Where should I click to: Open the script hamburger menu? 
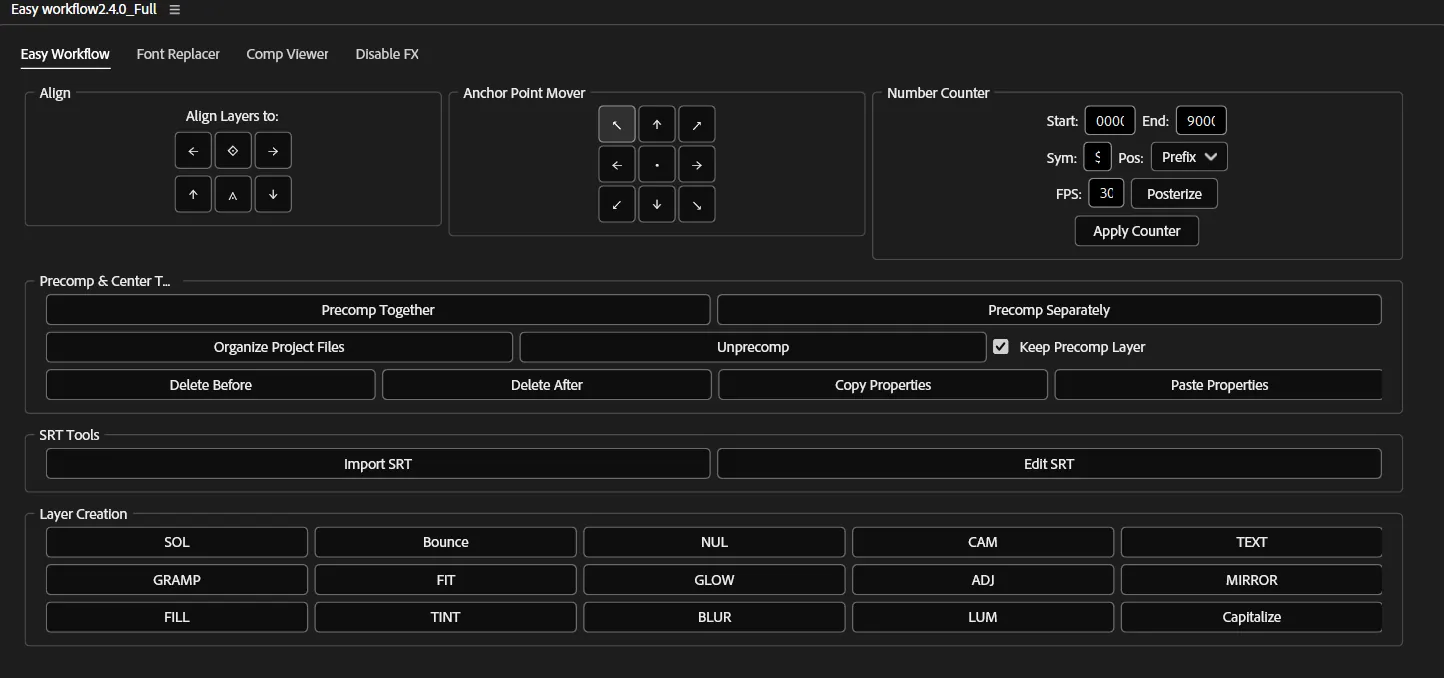tap(174, 9)
